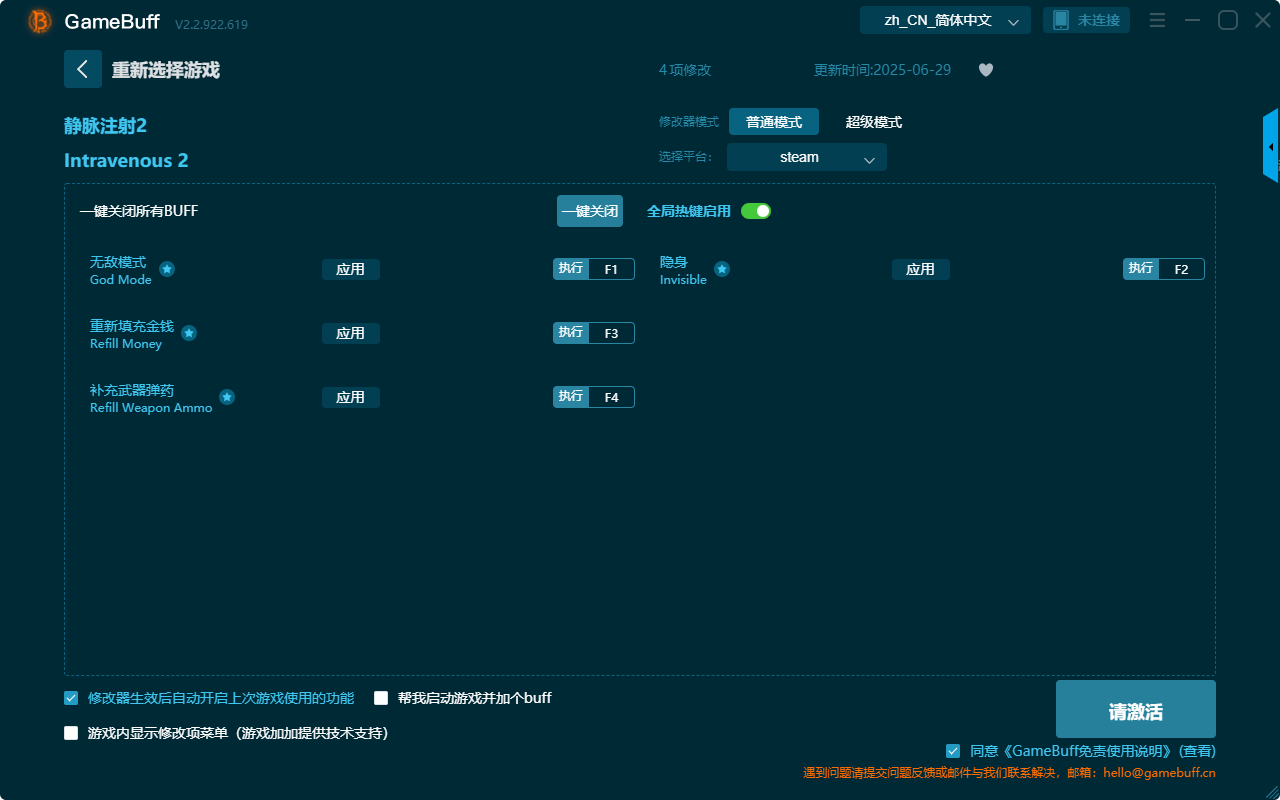Open the zh_CN language dropdown
The height and width of the screenshot is (800, 1280).
pyautogui.click(x=945, y=20)
